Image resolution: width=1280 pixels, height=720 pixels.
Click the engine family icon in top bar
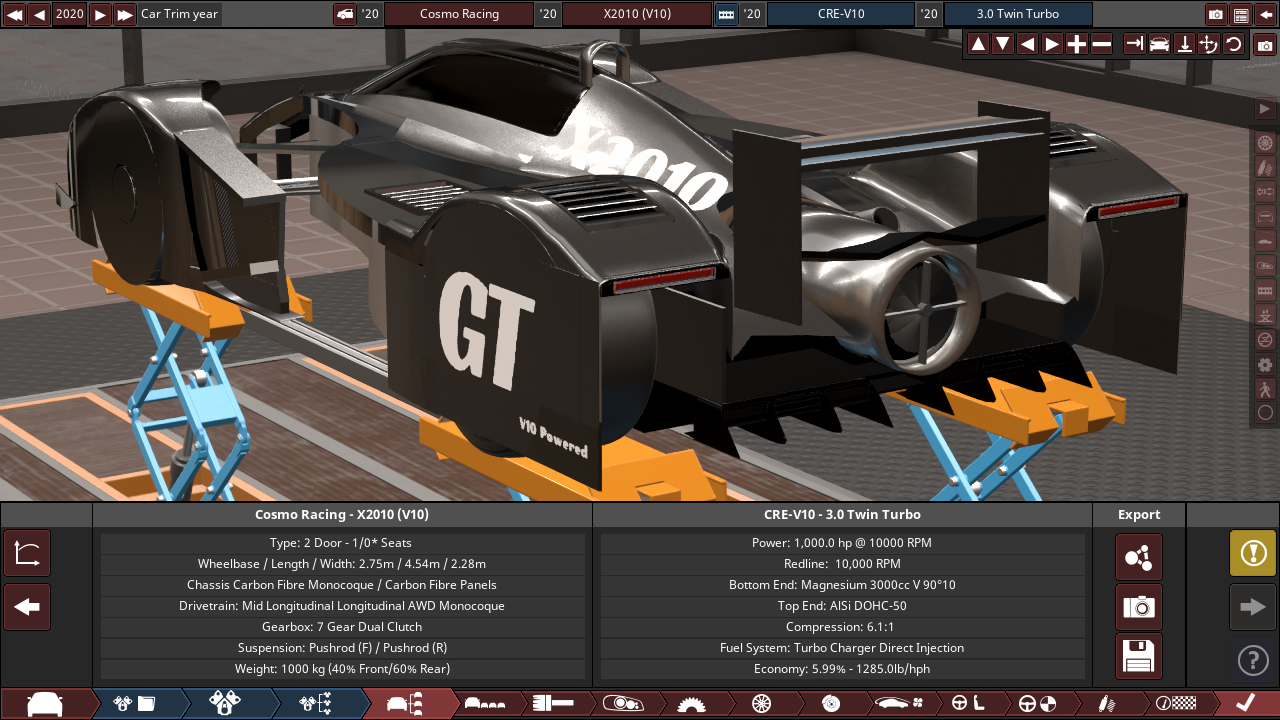click(727, 14)
